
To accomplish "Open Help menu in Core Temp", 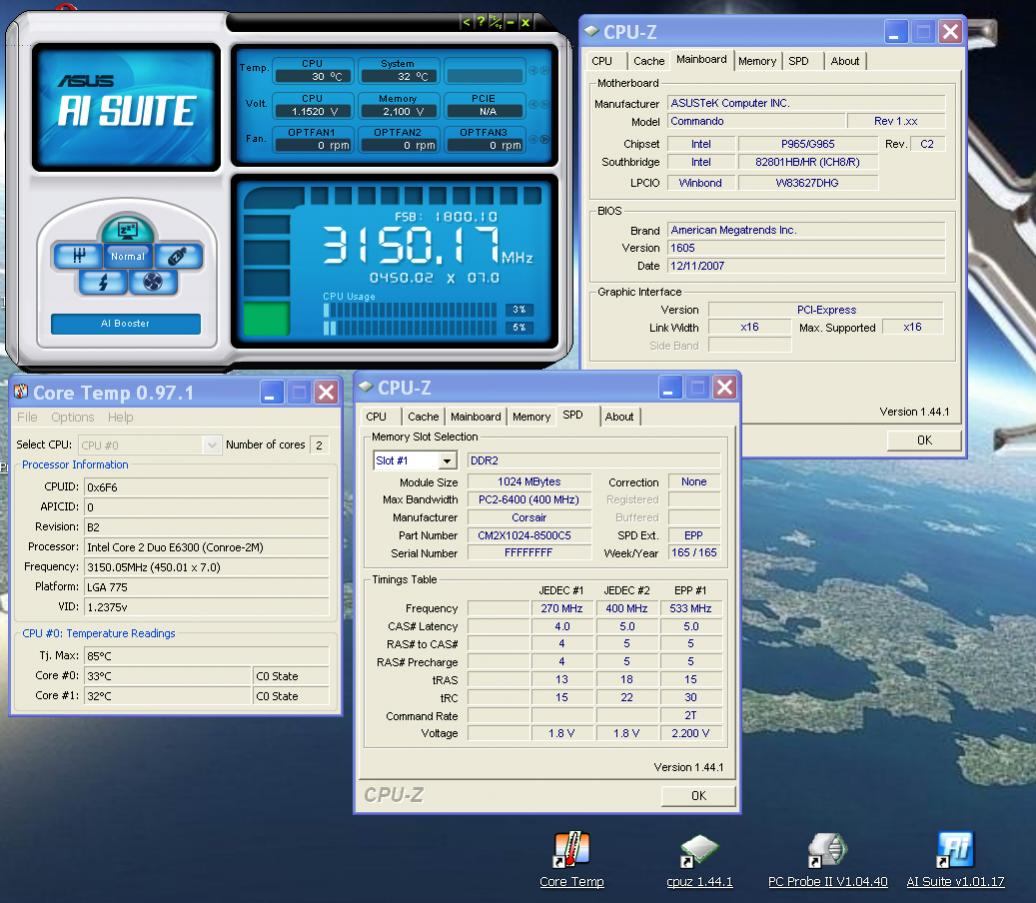I will (120, 417).
